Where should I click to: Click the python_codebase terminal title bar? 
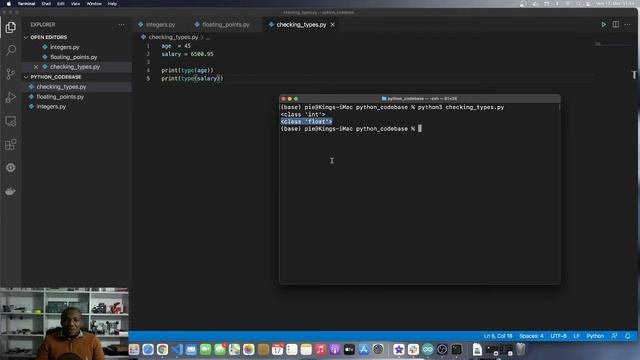(x=420, y=99)
